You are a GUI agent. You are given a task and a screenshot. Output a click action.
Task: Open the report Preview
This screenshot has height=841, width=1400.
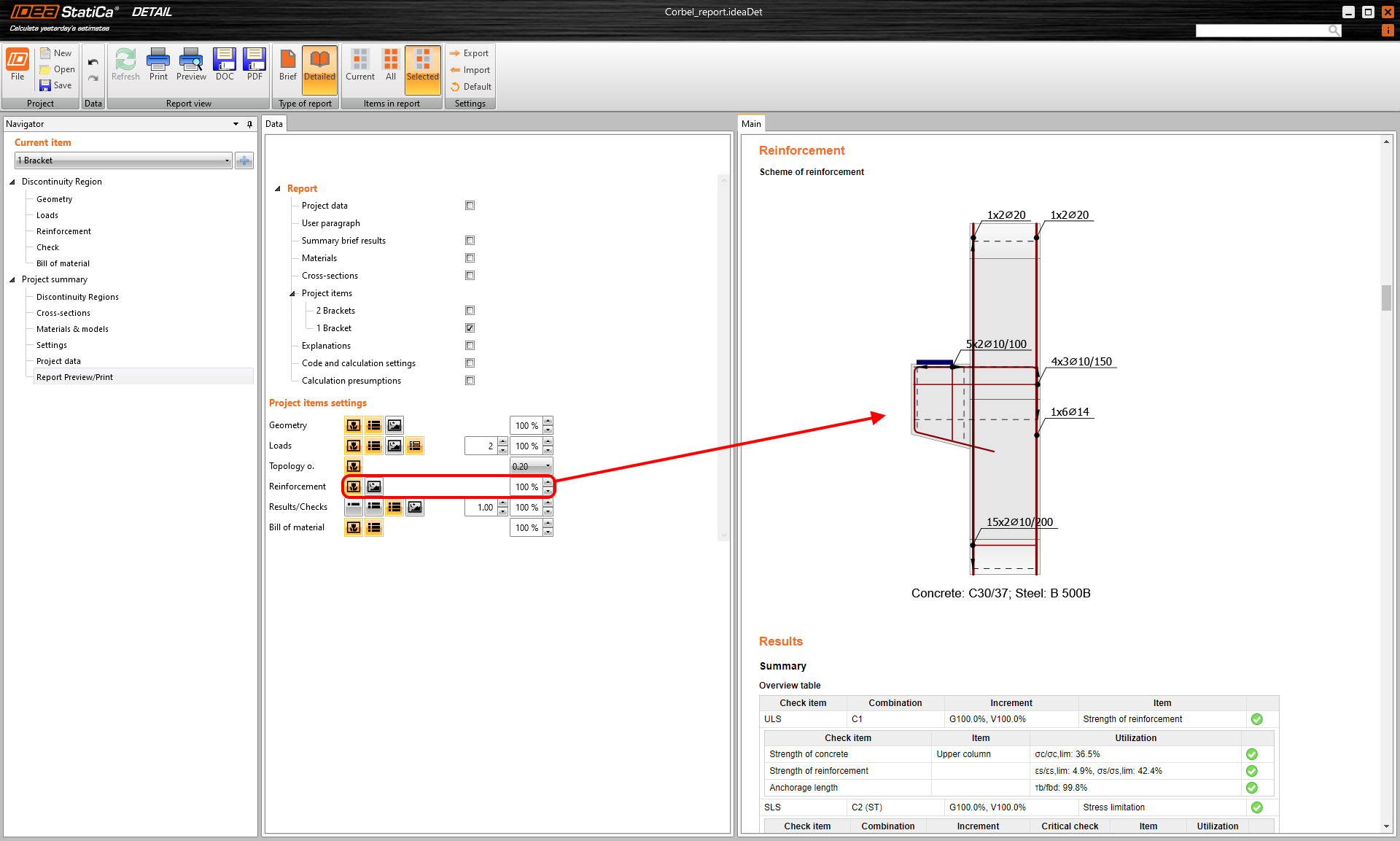191,64
